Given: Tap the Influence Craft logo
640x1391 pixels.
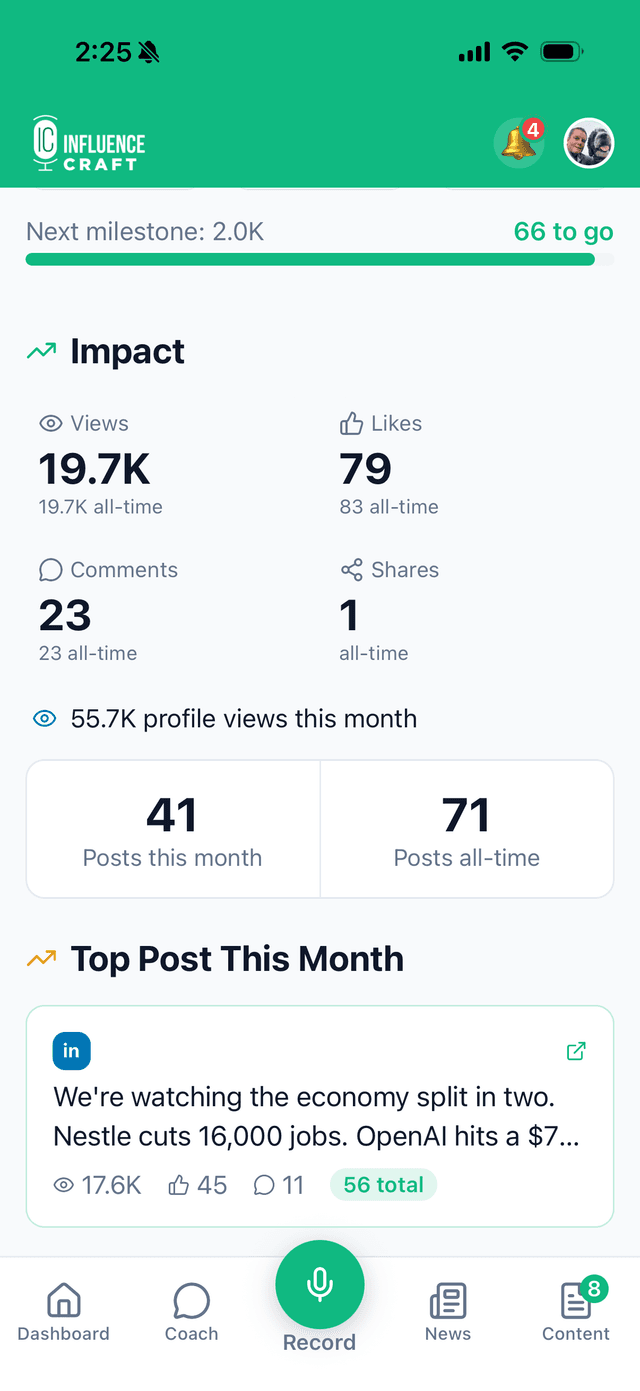Looking at the screenshot, I should coord(89,145).
